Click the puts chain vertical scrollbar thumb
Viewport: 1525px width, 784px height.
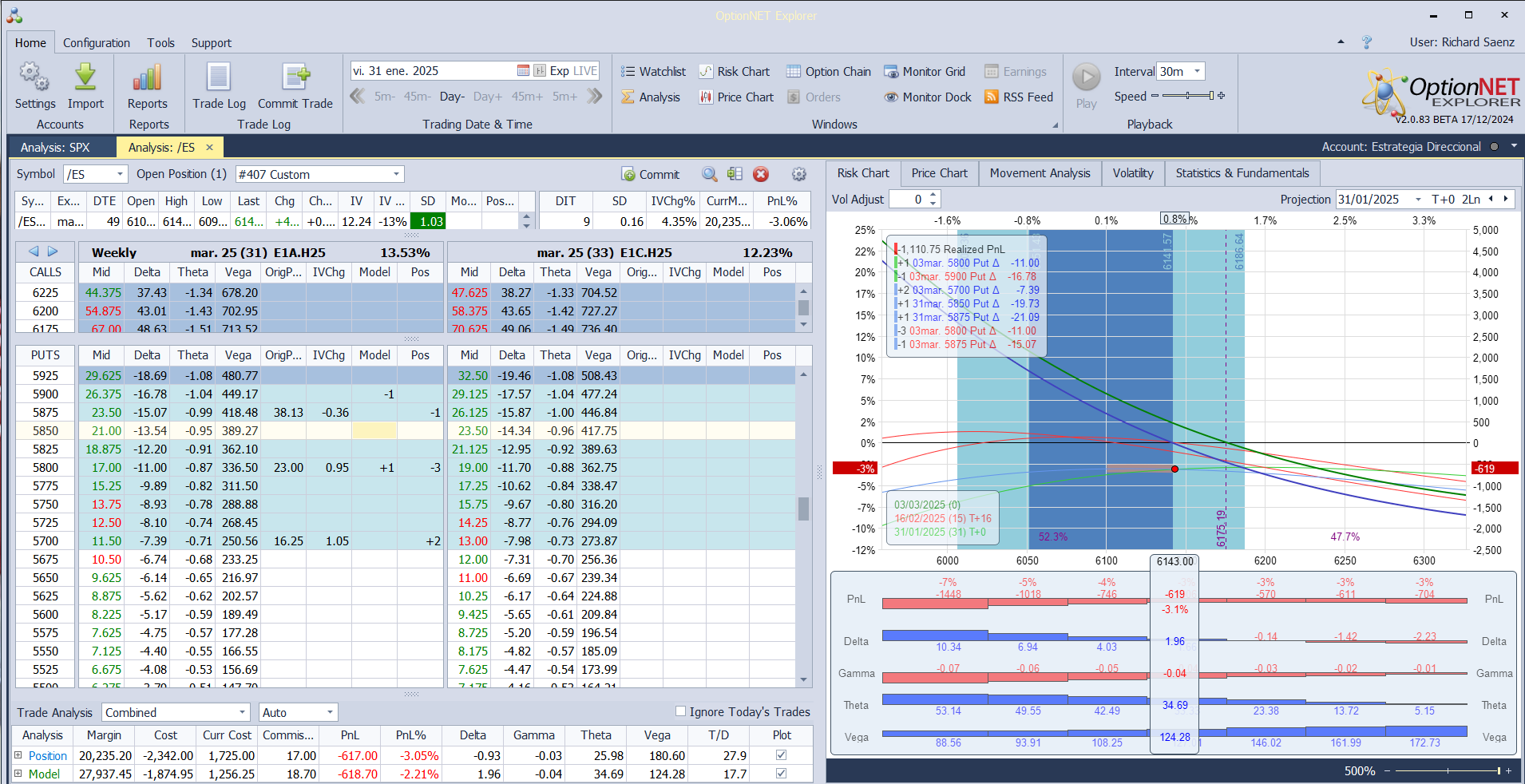point(803,508)
